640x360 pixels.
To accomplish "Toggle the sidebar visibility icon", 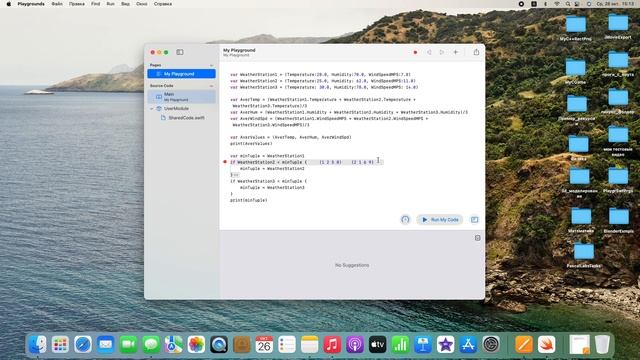I will pos(180,52).
